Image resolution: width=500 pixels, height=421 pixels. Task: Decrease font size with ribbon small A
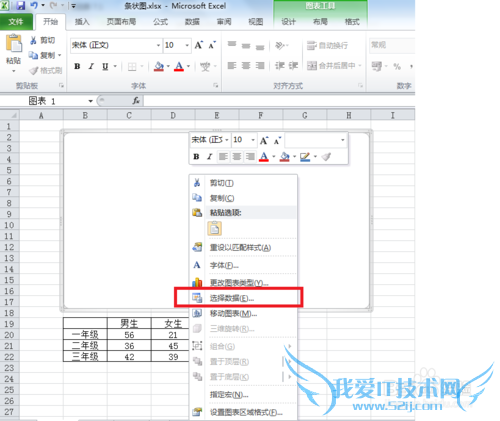(x=212, y=45)
